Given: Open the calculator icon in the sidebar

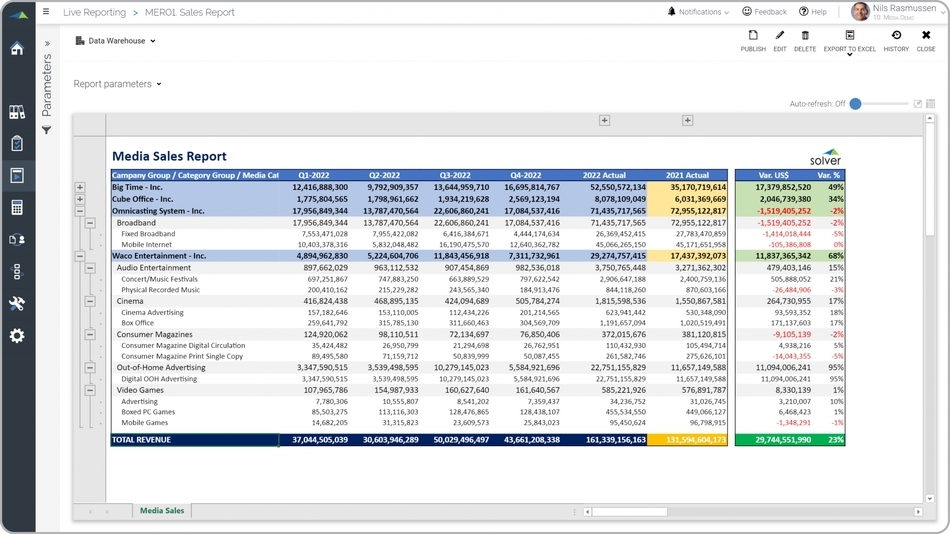Looking at the screenshot, I should pyautogui.click(x=17, y=208).
